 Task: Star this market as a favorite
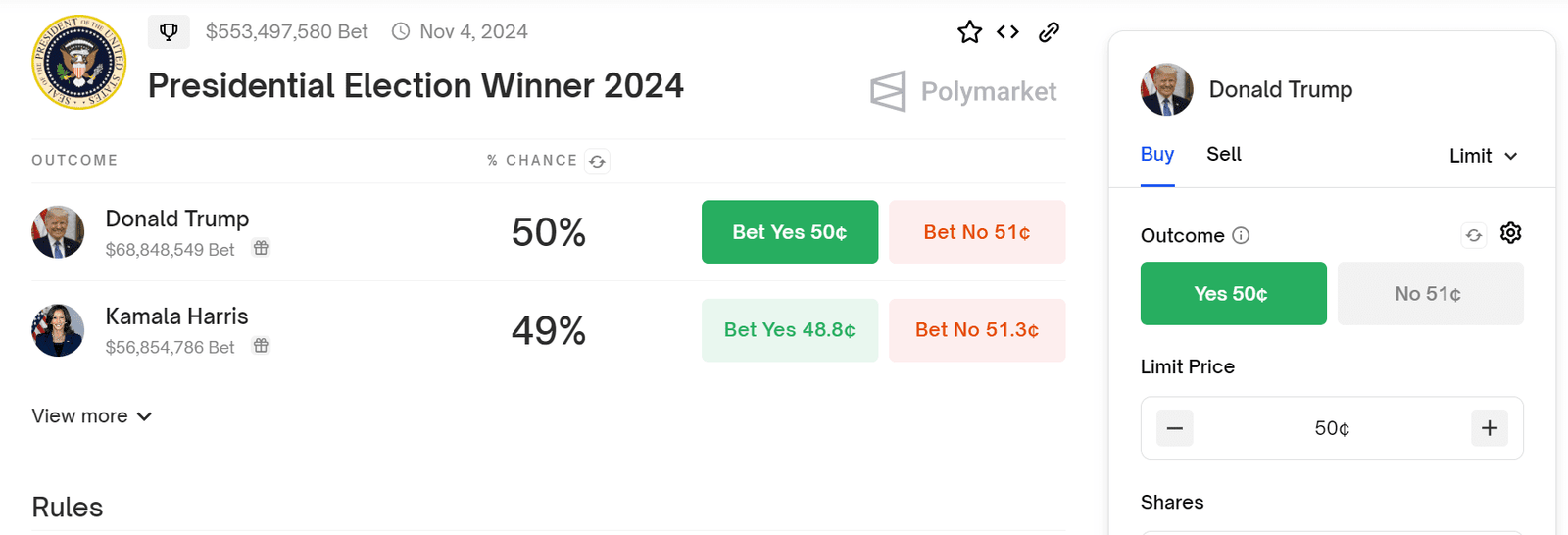click(x=969, y=32)
